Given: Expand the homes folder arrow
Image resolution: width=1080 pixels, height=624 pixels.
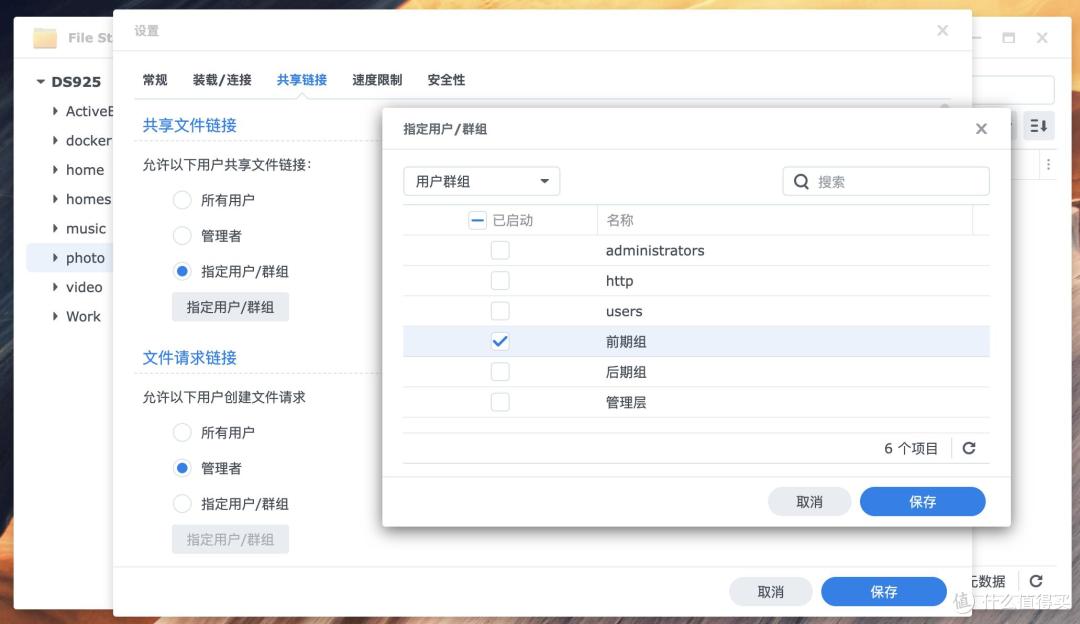Looking at the screenshot, I should pyautogui.click(x=55, y=199).
